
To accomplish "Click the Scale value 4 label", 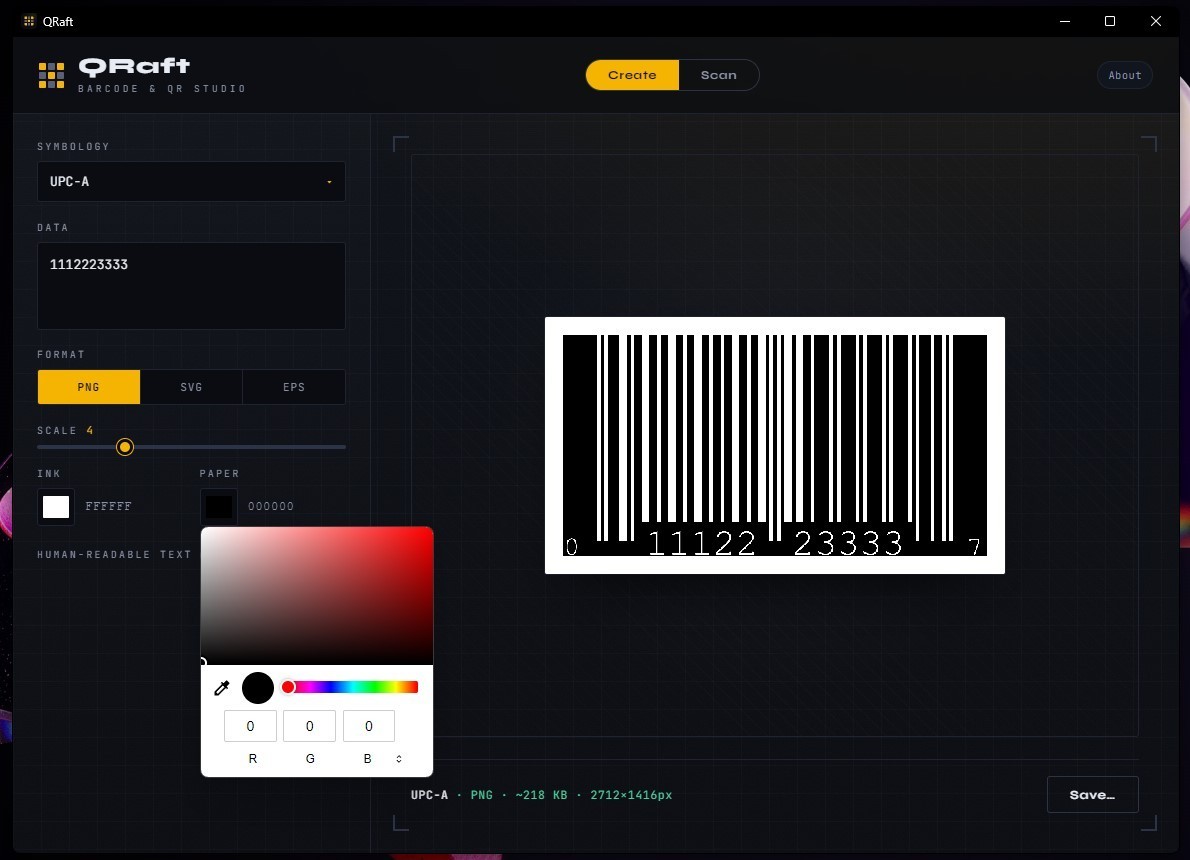I will pos(90,430).
